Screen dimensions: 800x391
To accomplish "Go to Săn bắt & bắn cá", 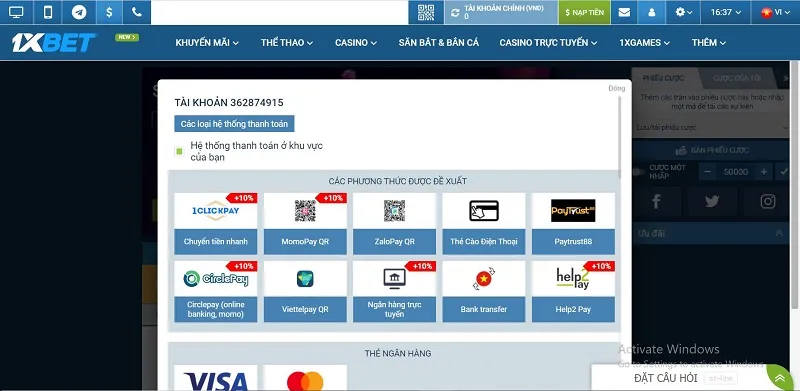I will (438, 43).
